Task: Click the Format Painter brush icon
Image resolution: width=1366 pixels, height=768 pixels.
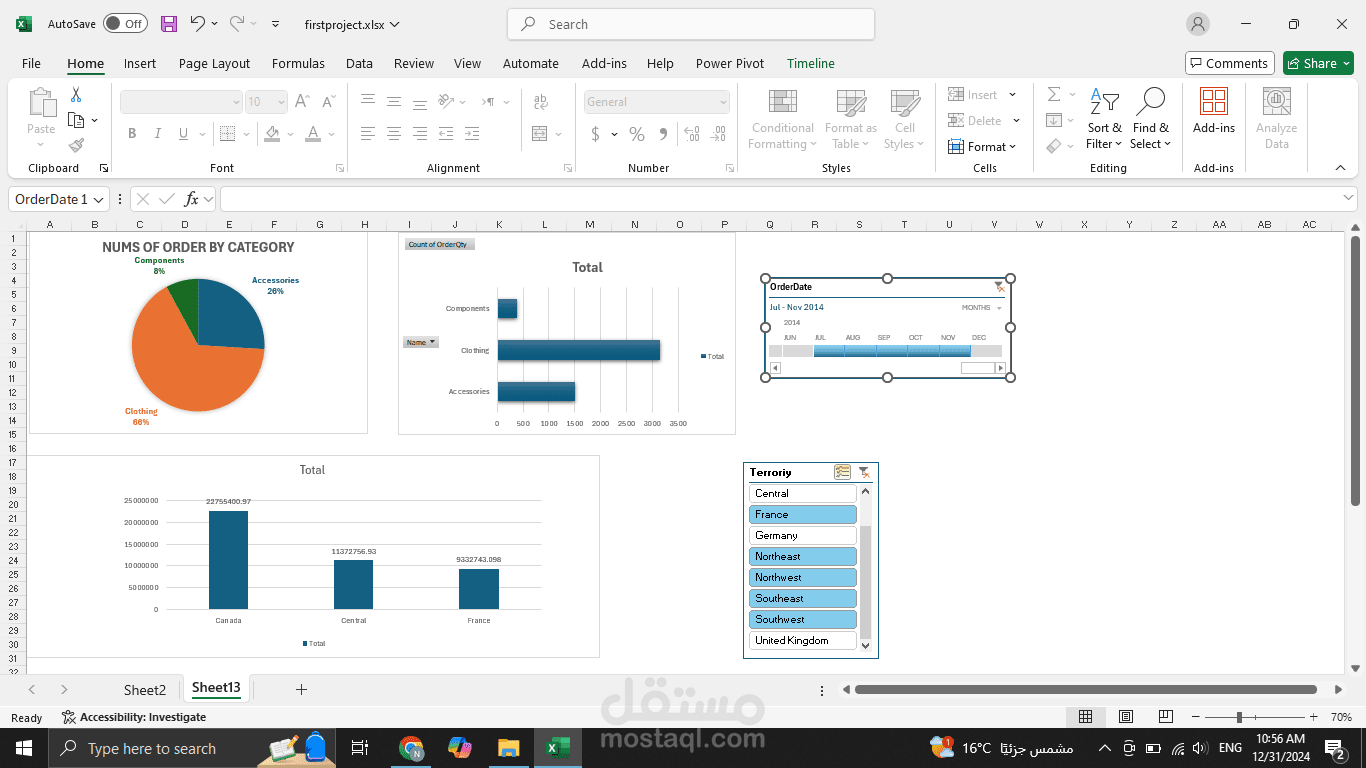Action: [76, 145]
